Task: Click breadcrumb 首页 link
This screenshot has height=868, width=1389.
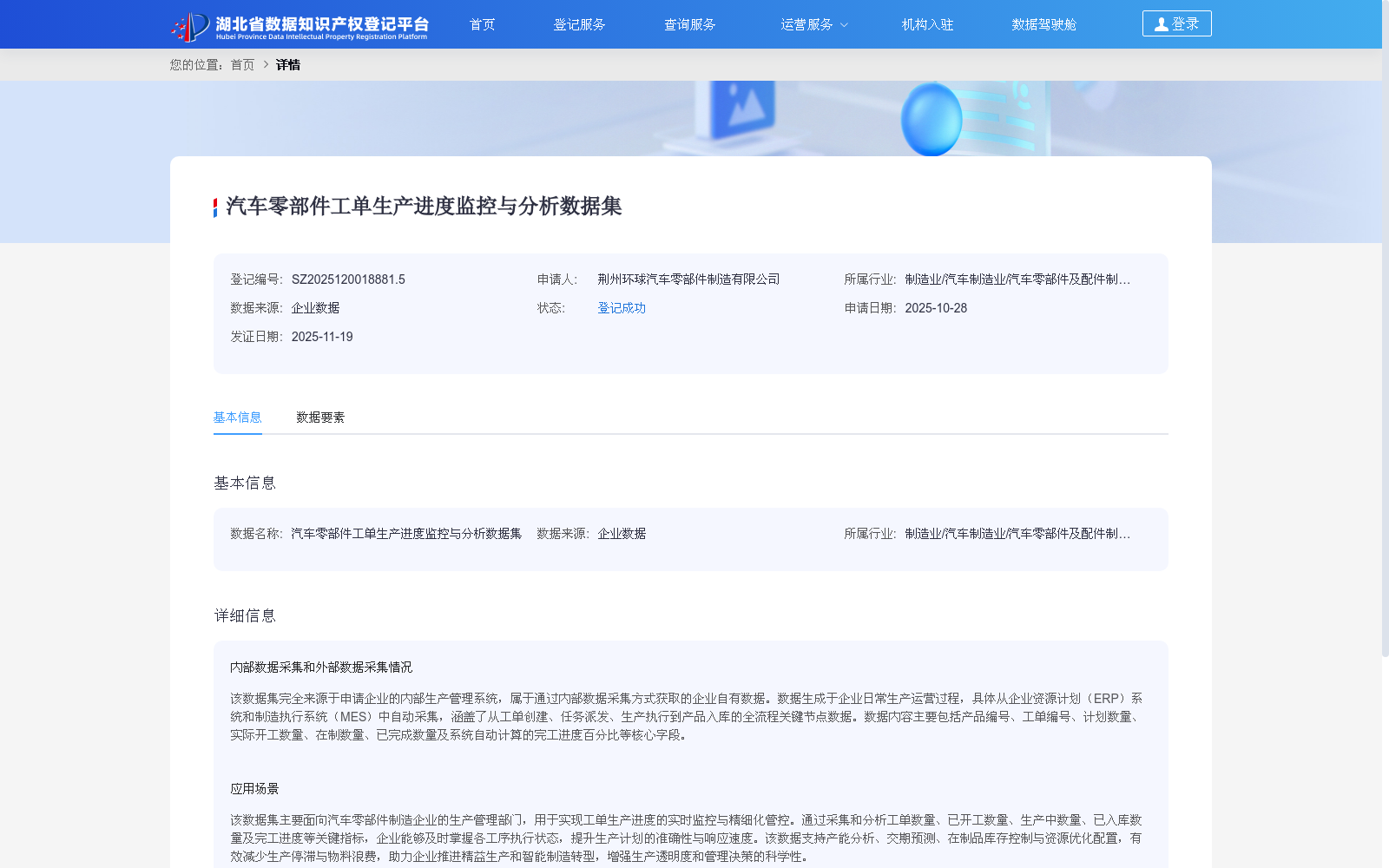Action: coord(240,65)
